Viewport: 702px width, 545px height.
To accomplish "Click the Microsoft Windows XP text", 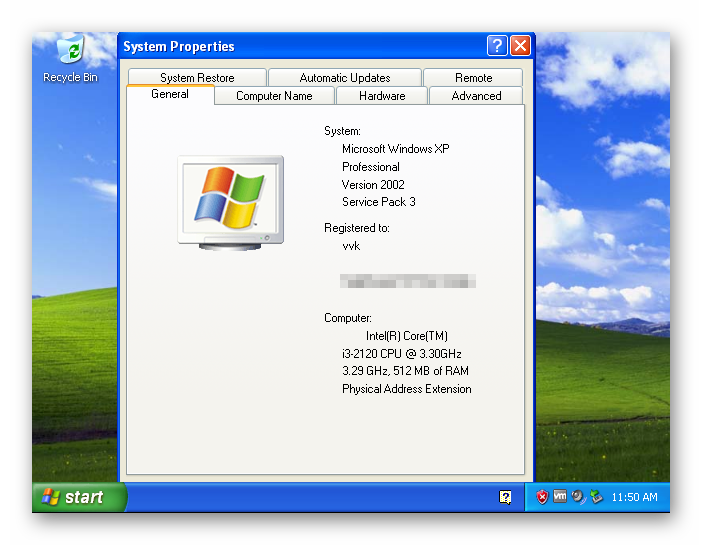I will (x=395, y=149).
